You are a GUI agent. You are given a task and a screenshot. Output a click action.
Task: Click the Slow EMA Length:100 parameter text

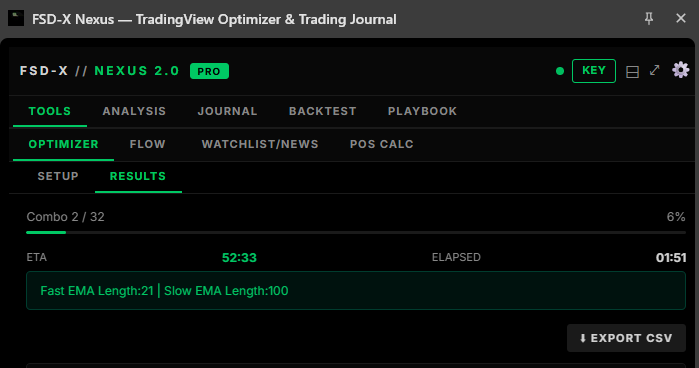pos(226,291)
